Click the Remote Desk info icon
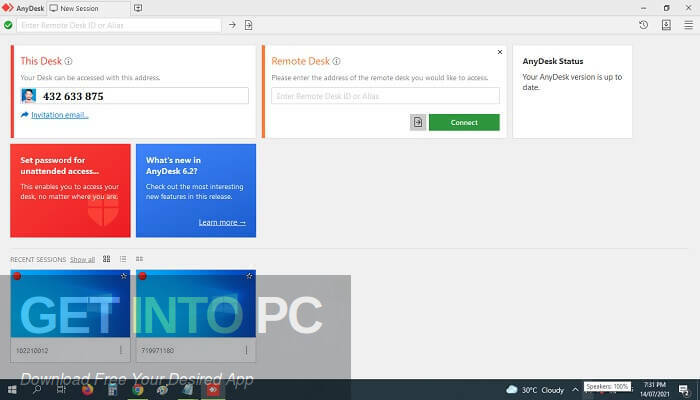 coord(336,61)
